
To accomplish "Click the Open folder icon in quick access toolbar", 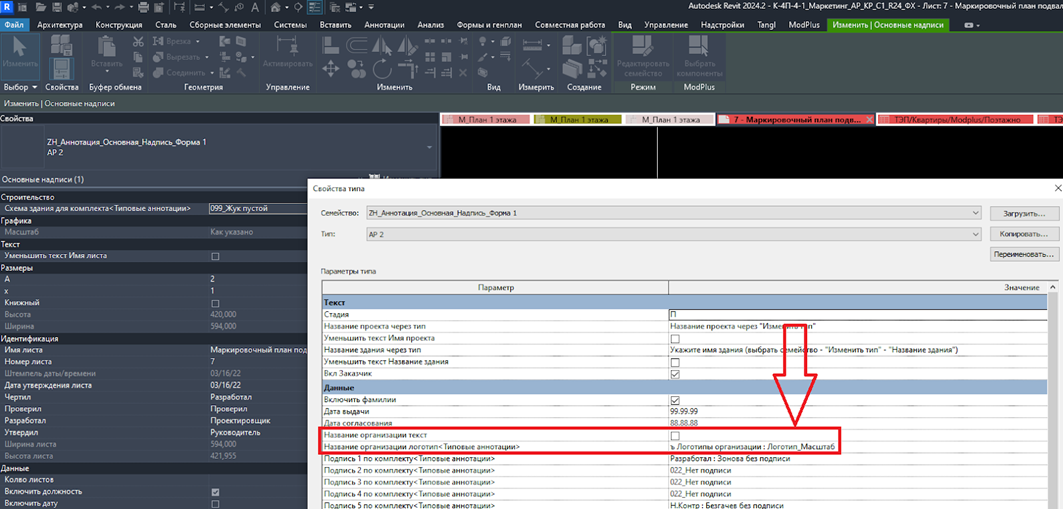I will pos(42,8).
